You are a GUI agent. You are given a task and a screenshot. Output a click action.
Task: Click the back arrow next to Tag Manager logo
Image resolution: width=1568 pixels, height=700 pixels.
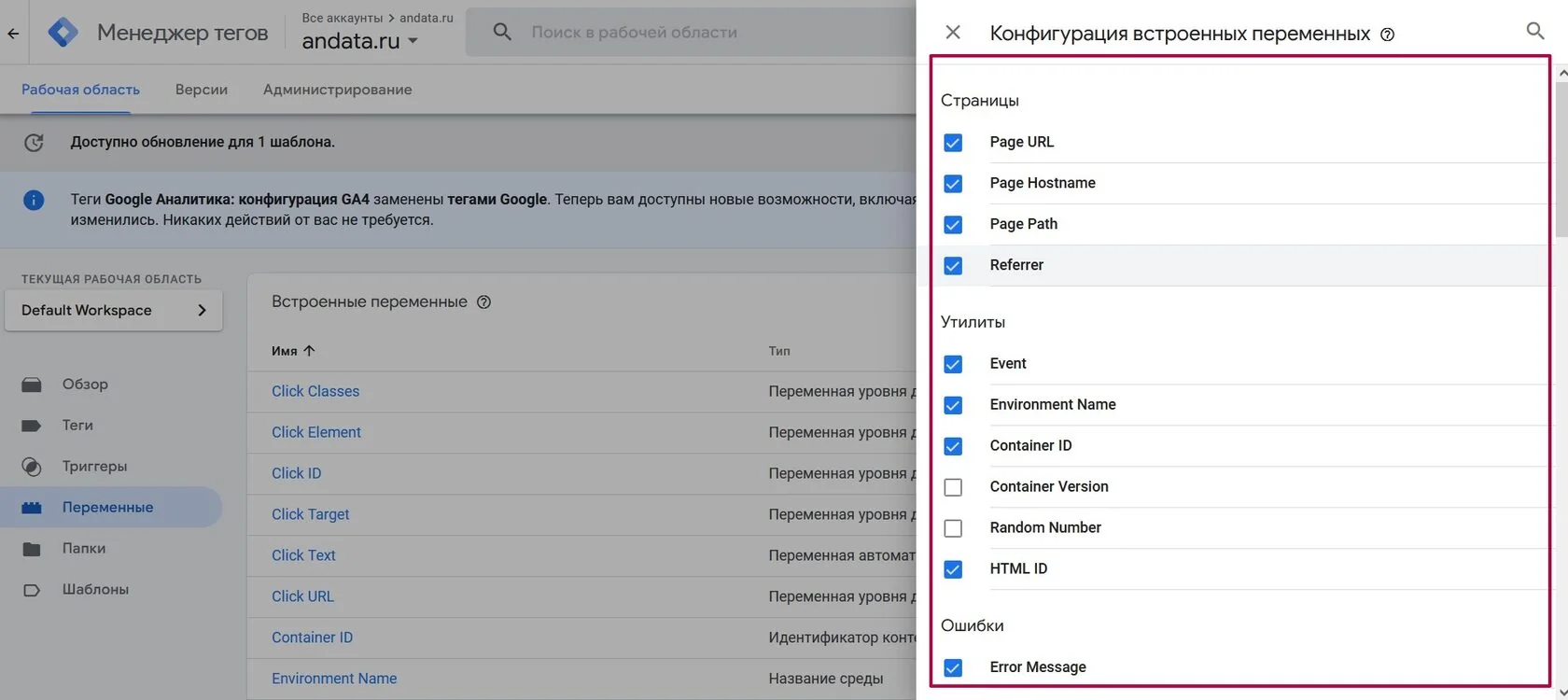click(x=13, y=34)
